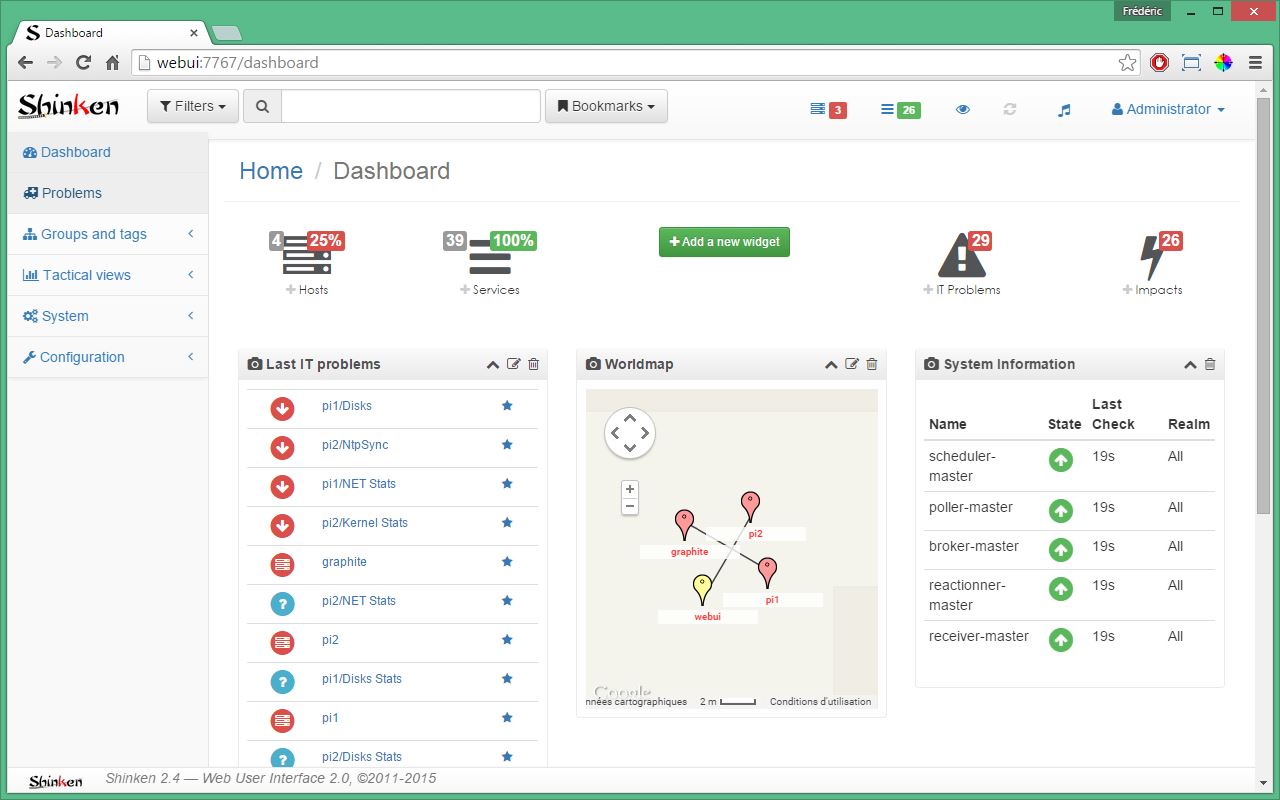Image resolution: width=1280 pixels, height=800 pixels.
Task: Edit the Last IT problems widget
Action: tap(514, 364)
